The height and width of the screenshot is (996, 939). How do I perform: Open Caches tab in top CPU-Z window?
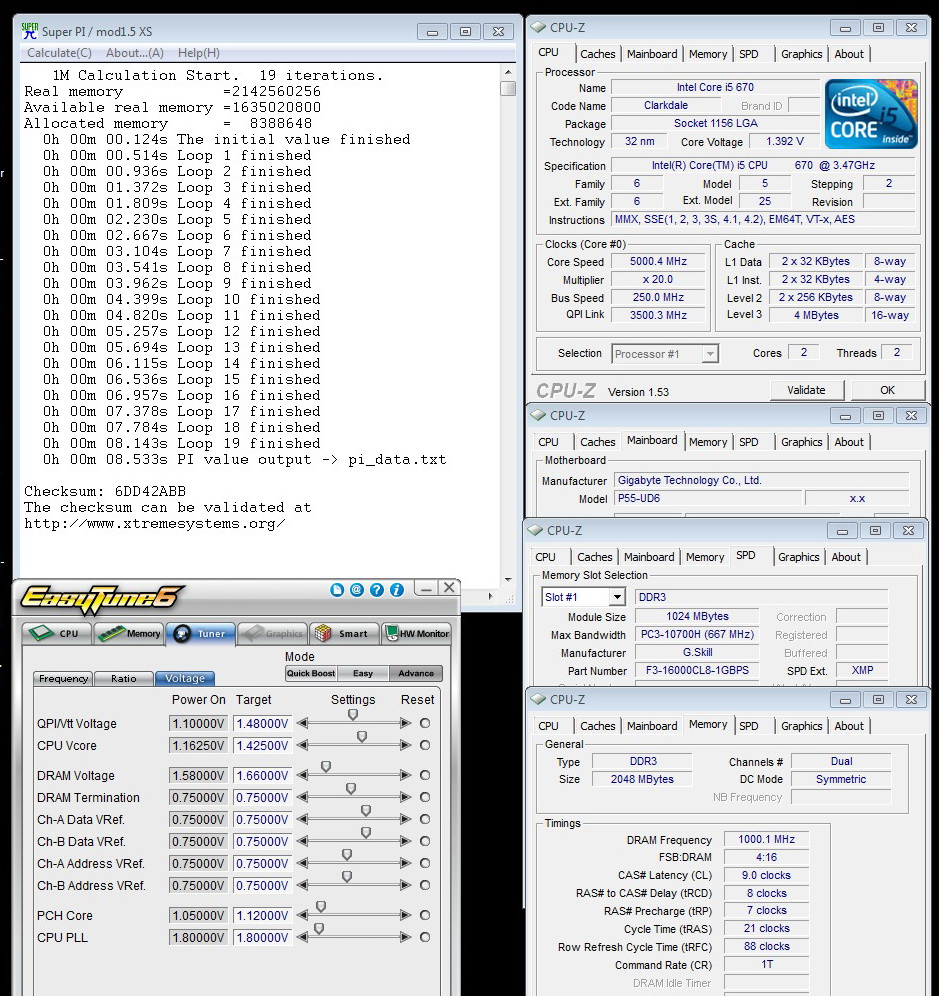click(598, 54)
